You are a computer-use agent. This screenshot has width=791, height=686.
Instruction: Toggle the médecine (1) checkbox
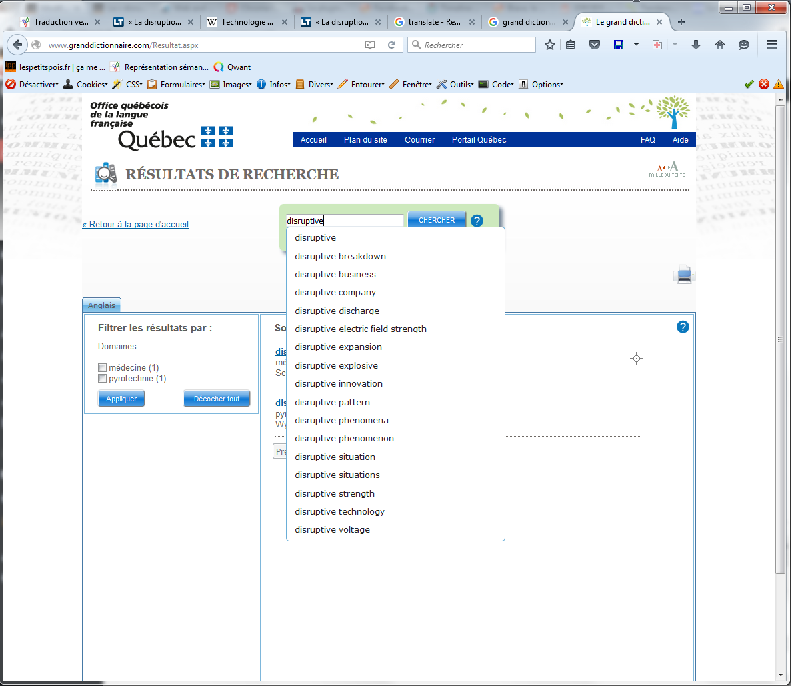(x=102, y=367)
